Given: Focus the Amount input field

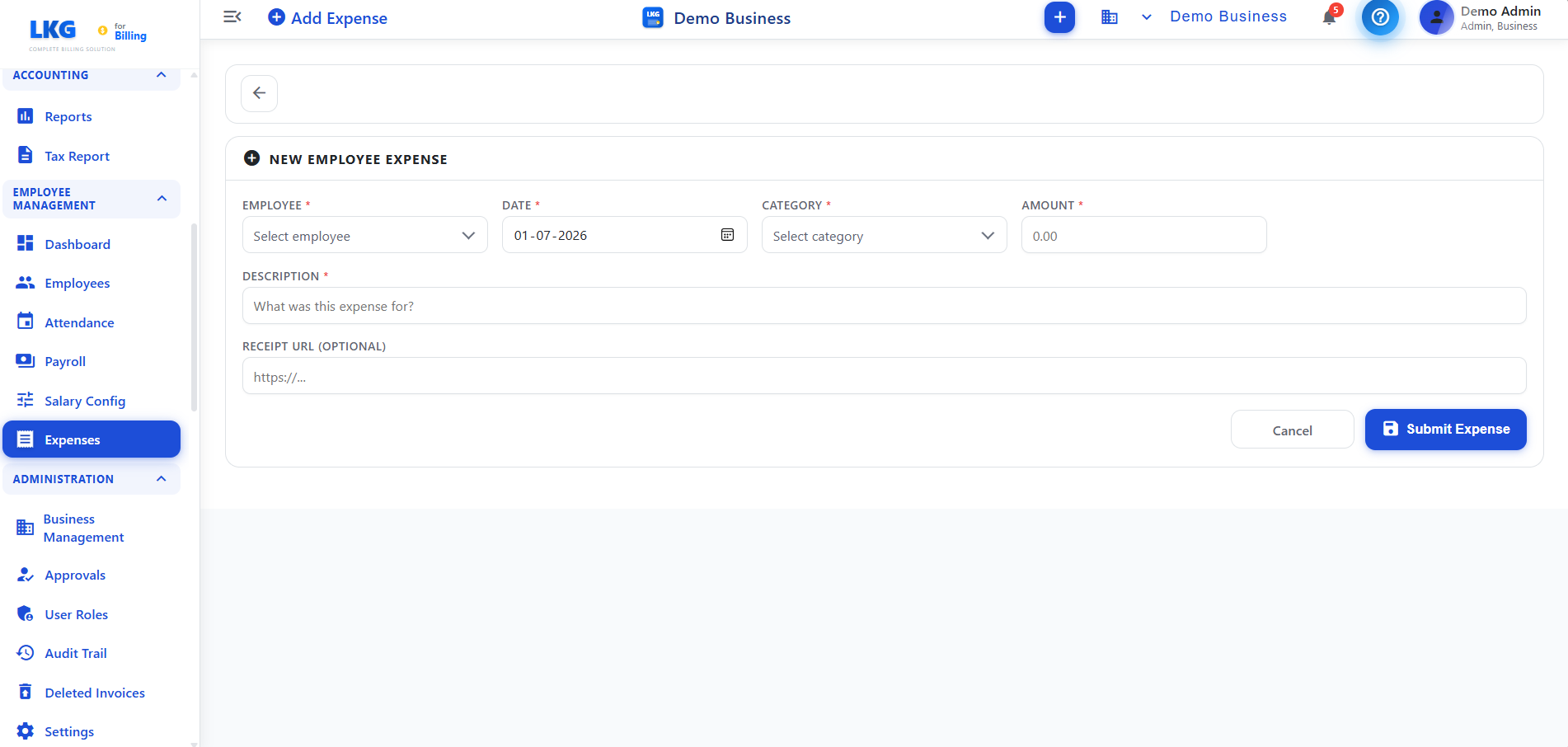Looking at the screenshot, I should click(x=1143, y=236).
